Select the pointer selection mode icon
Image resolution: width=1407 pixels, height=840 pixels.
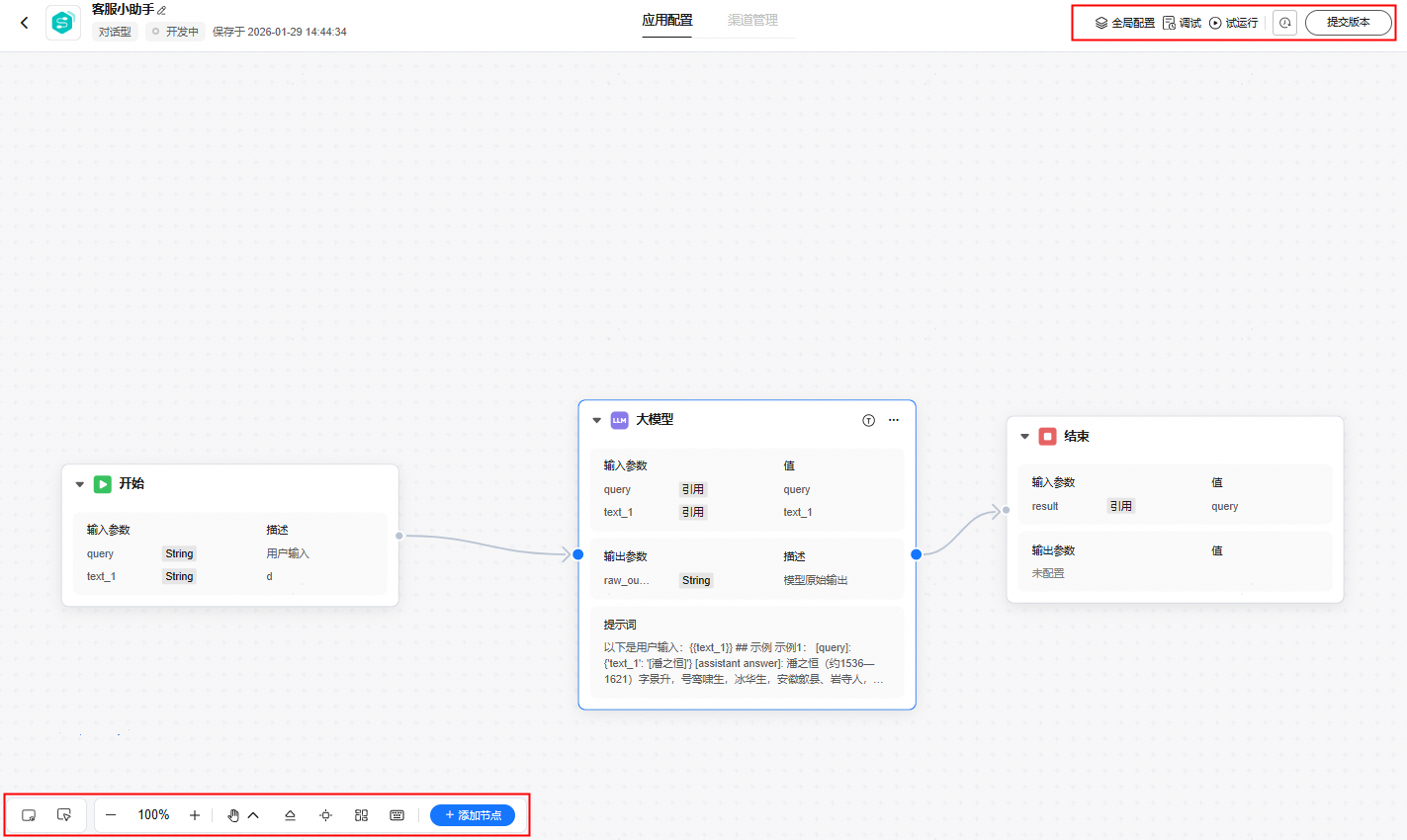[64, 815]
